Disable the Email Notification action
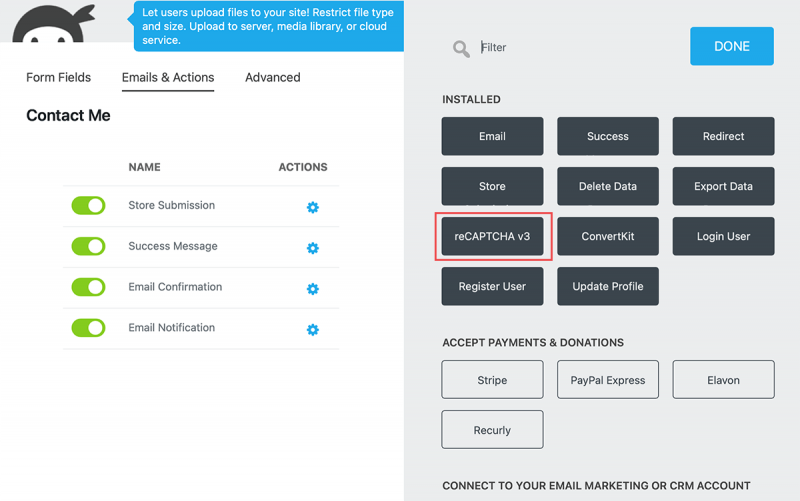800x501 pixels. click(x=88, y=328)
